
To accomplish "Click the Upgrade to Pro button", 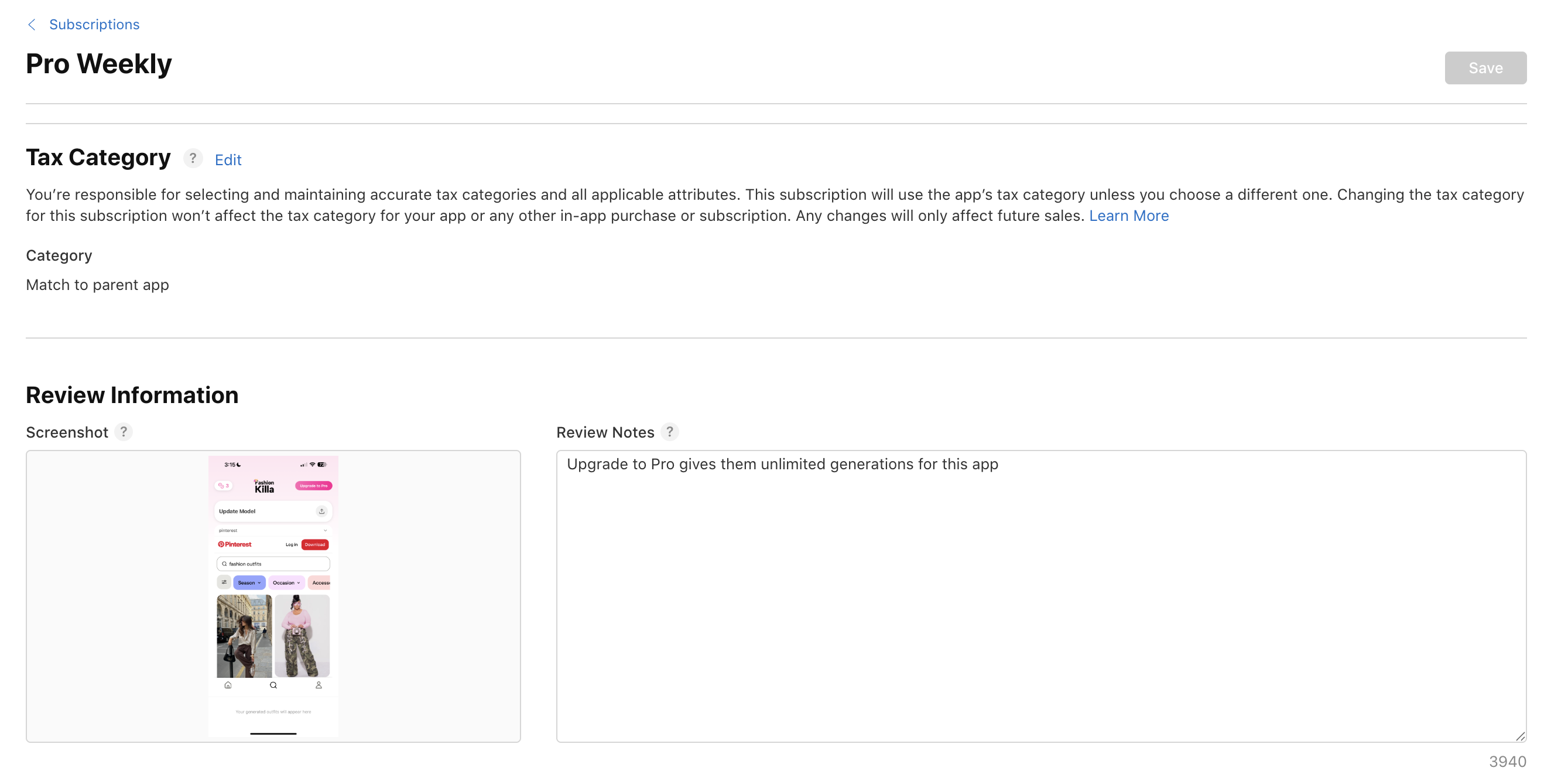I will (x=313, y=486).
